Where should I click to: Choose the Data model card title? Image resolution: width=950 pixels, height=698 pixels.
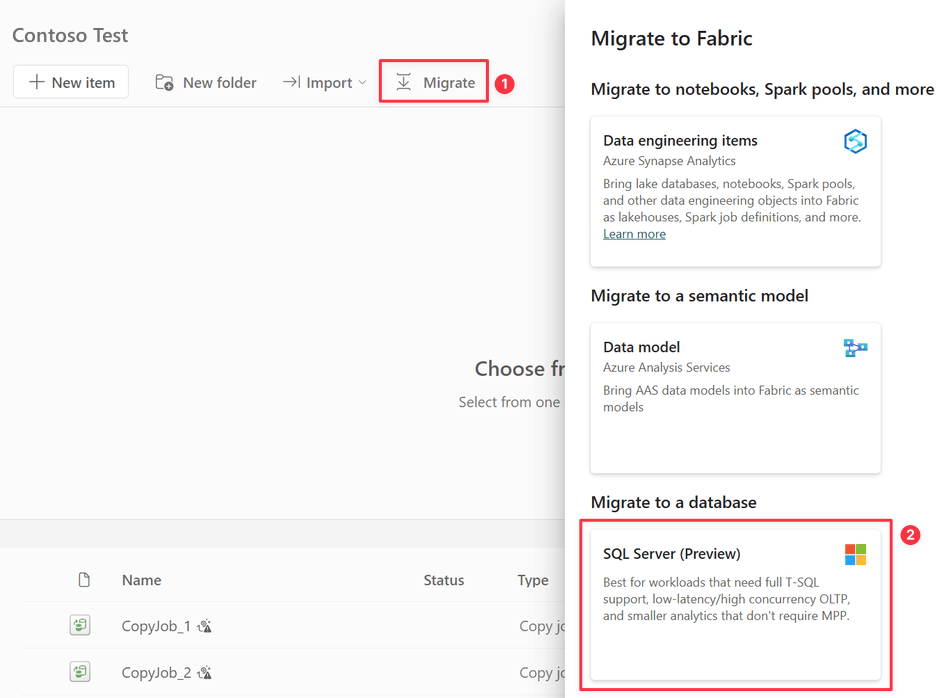click(x=641, y=347)
